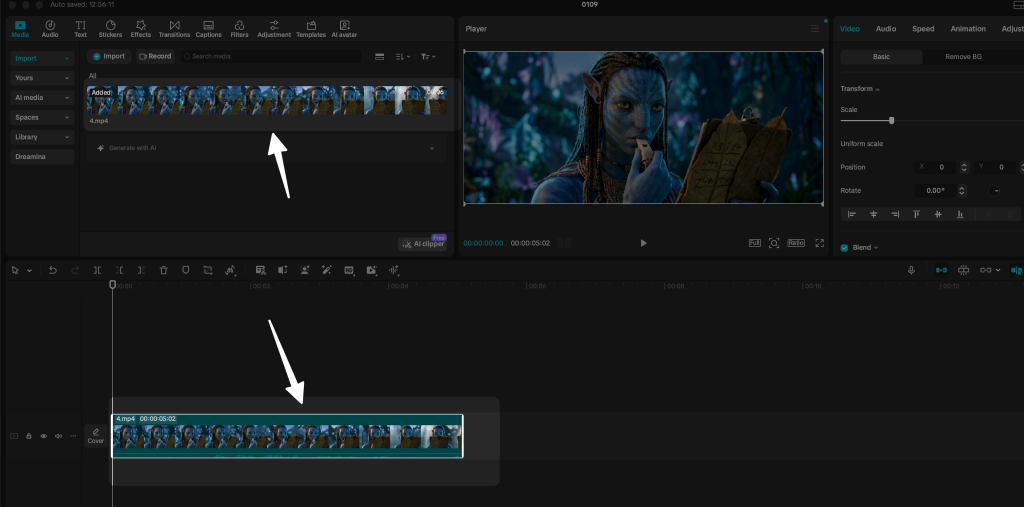The height and width of the screenshot is (507, 1024).
Task: Open the Effects tab
Action: click(140, 29)
